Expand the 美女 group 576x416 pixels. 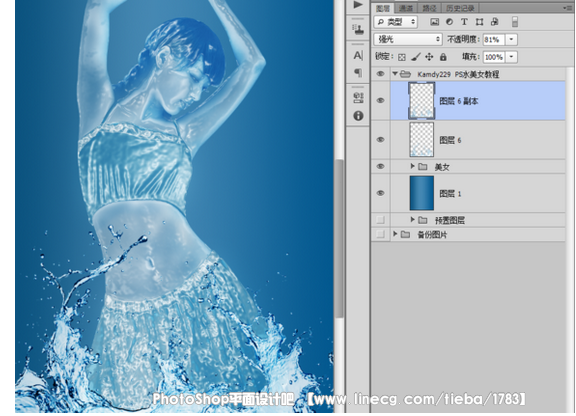click(413, 166)
